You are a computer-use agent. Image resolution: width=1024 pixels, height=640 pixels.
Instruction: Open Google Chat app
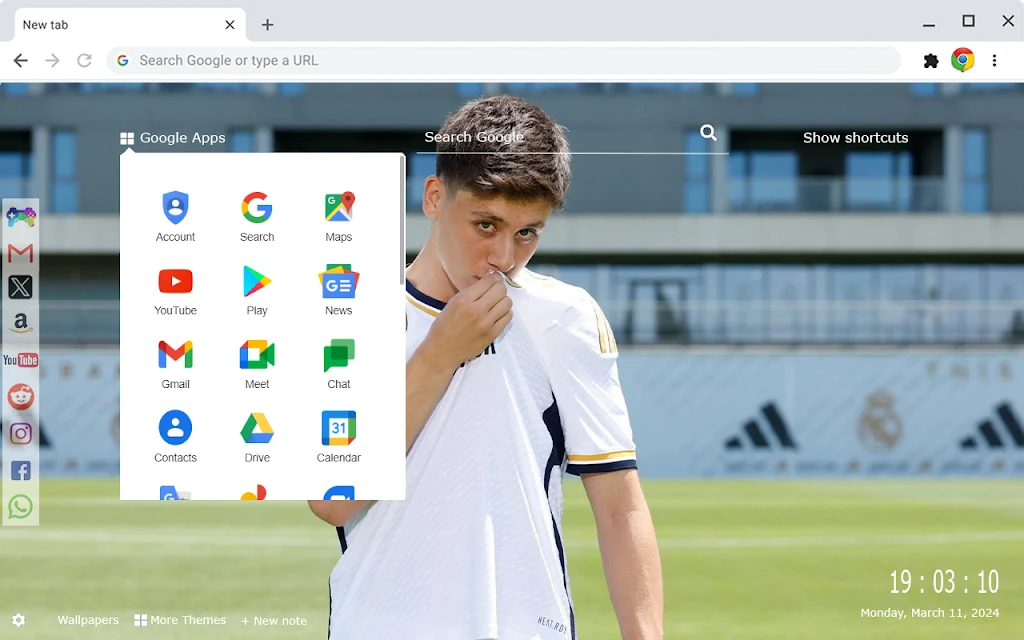(338, 364)
